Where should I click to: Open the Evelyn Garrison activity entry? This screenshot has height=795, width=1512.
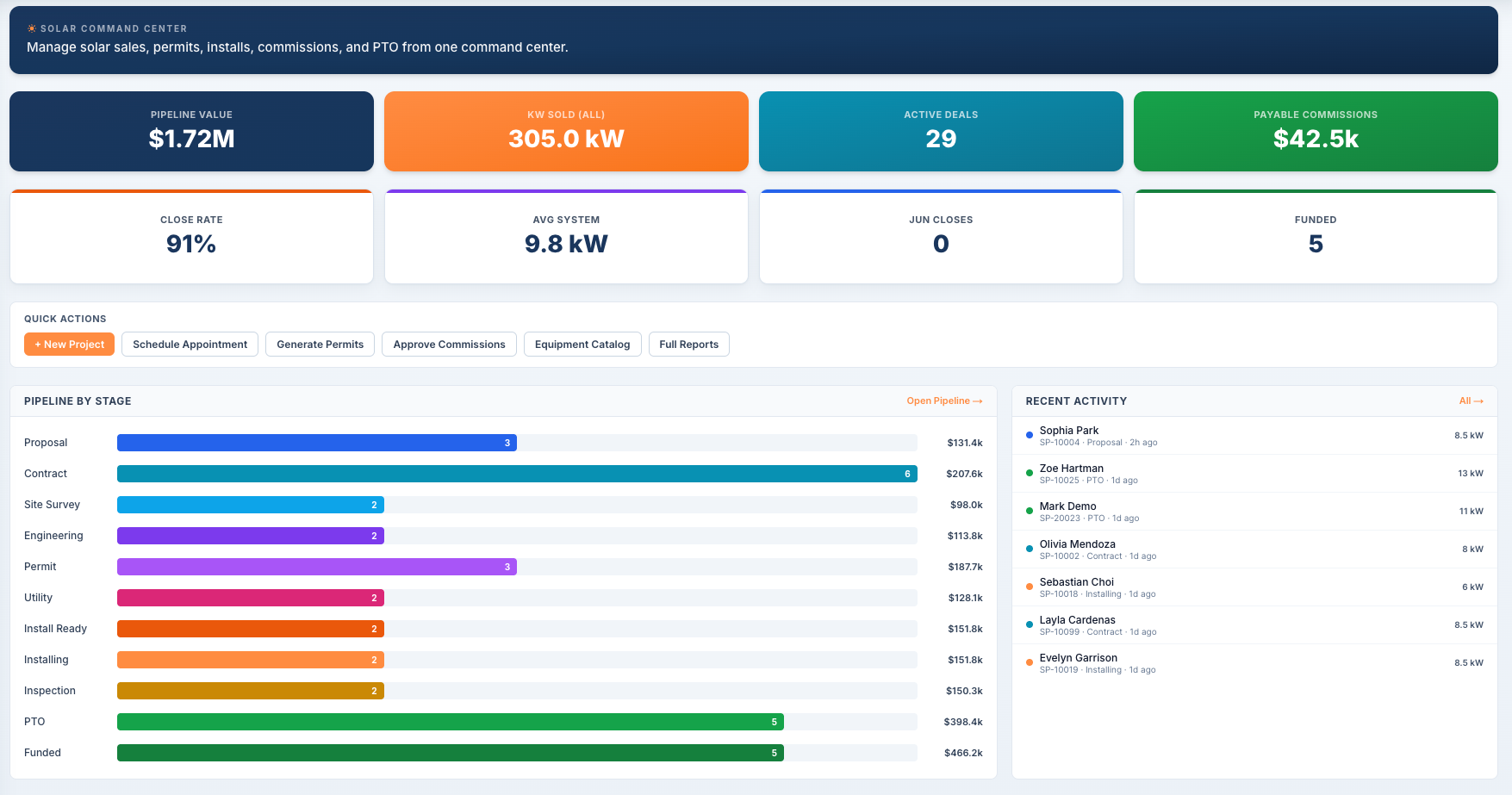pos(1254,663)
